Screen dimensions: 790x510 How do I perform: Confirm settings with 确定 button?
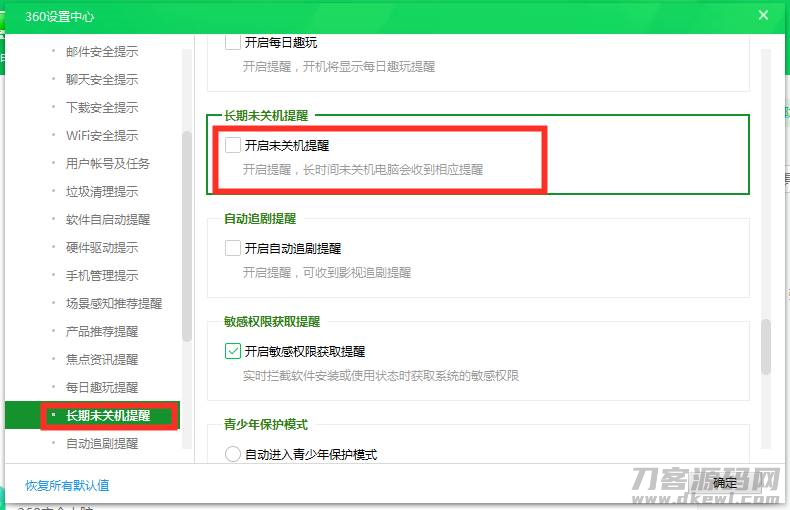pyautogui.click(x=725, y=483)
